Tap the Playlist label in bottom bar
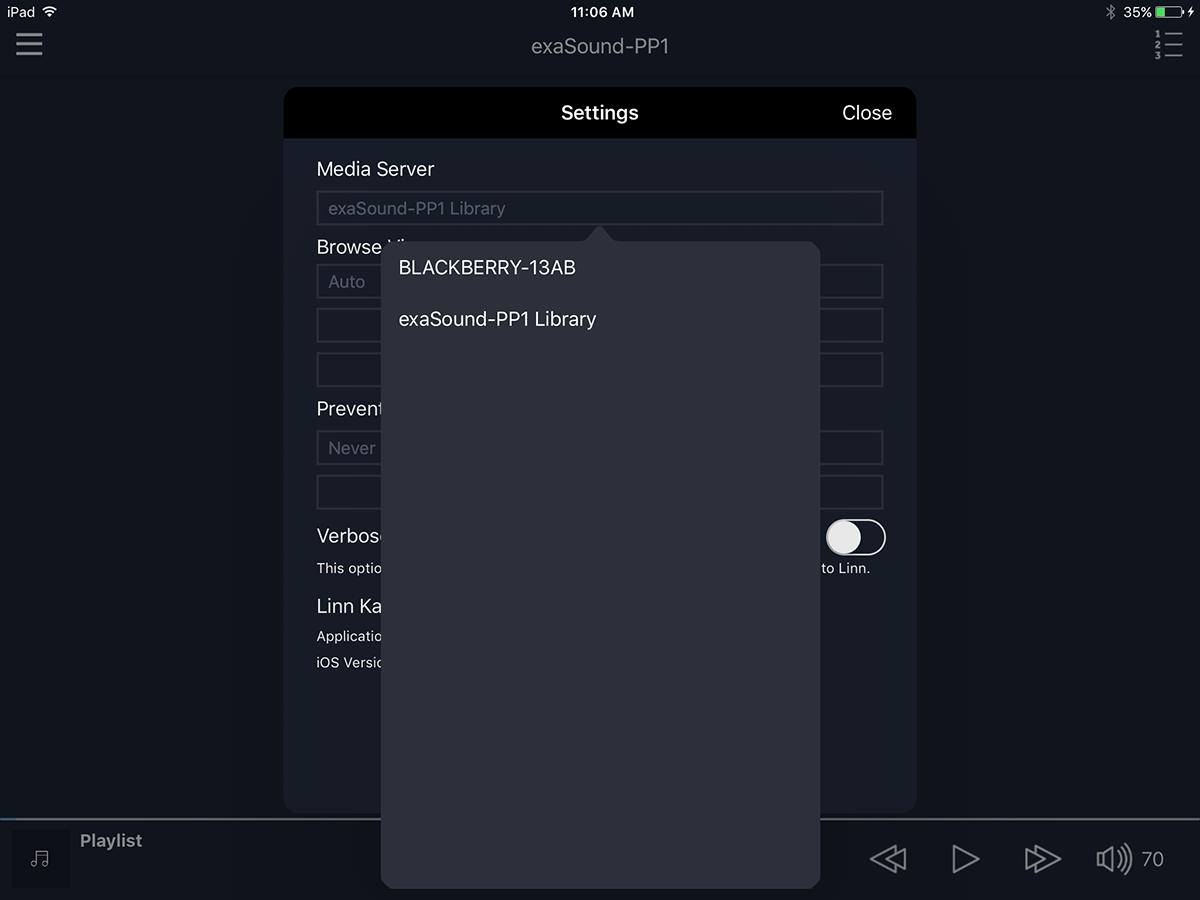This screenshot has height=900, width=1200. coord(111,841)
